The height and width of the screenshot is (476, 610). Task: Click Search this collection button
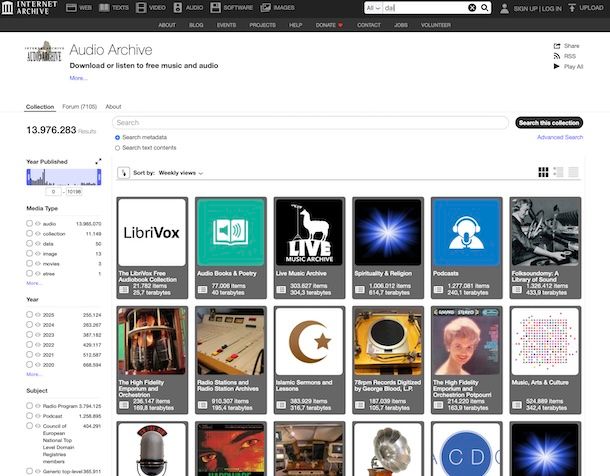tap(549, 123)
